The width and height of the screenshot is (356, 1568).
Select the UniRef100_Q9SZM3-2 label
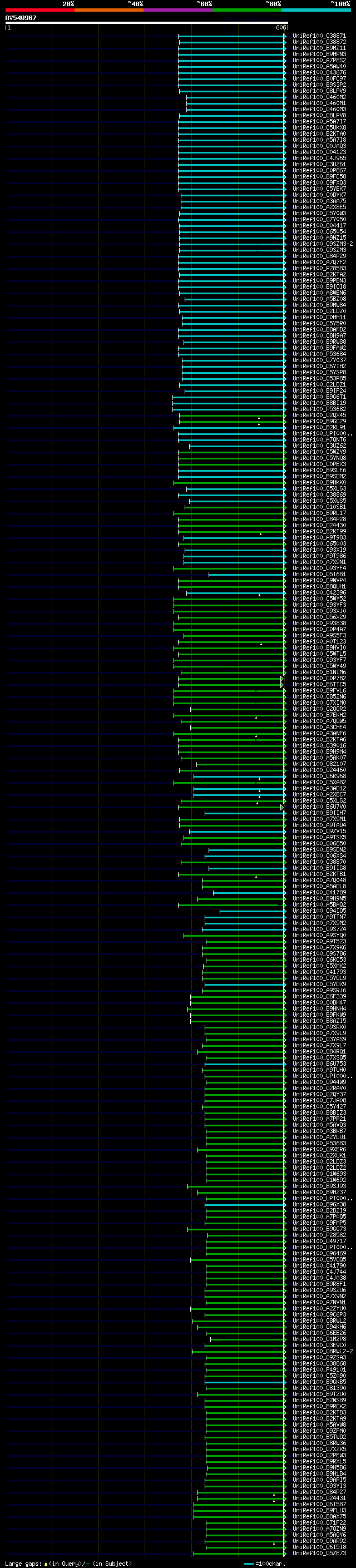(x=323, y=244)
